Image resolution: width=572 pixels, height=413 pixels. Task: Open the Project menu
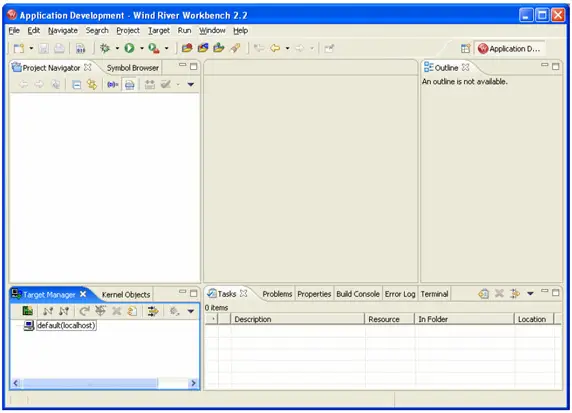128,31
